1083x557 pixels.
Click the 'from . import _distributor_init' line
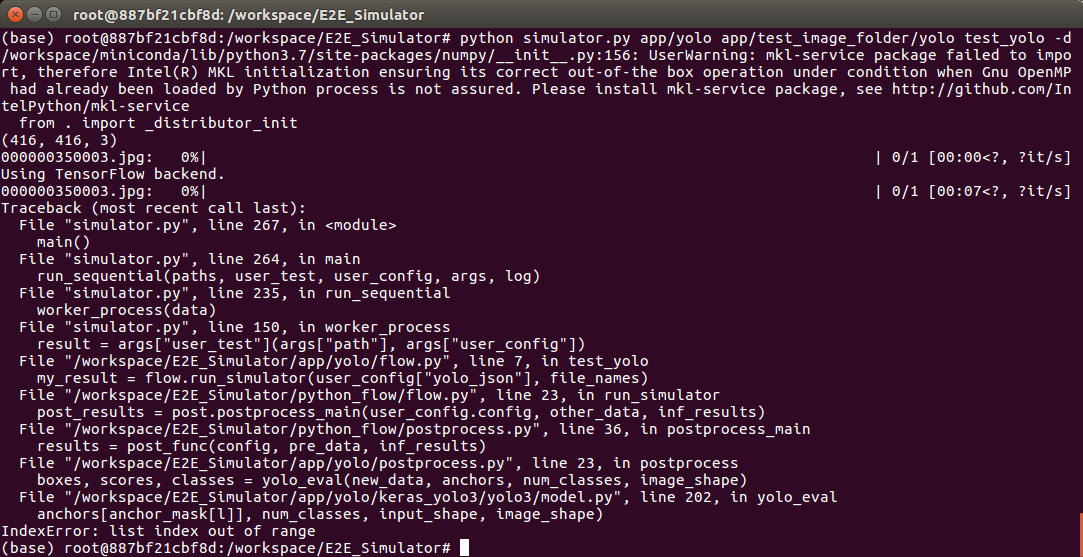click(x=158, y=123)
